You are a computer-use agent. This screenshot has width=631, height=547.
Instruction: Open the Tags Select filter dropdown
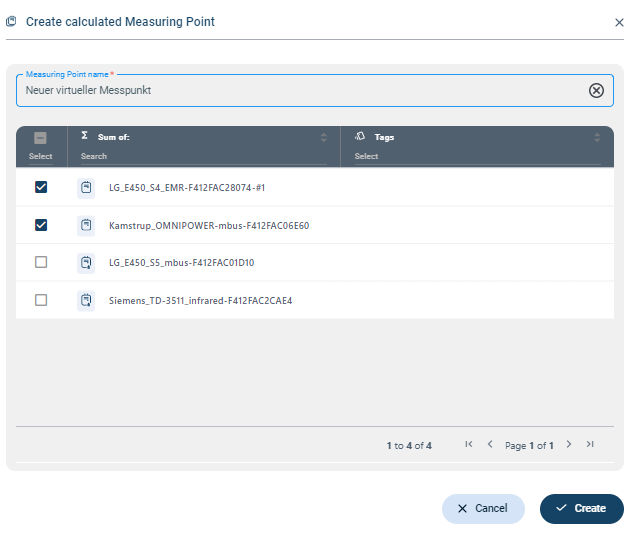point(477,156)
